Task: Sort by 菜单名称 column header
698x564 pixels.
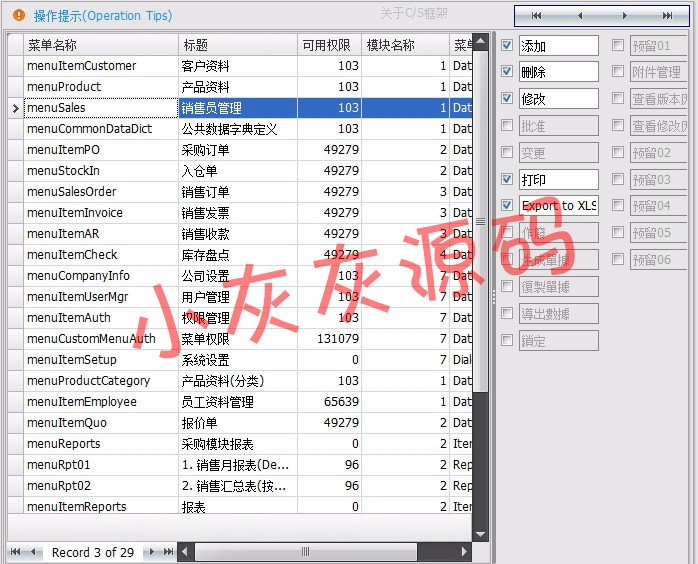Action: point(101,45)
